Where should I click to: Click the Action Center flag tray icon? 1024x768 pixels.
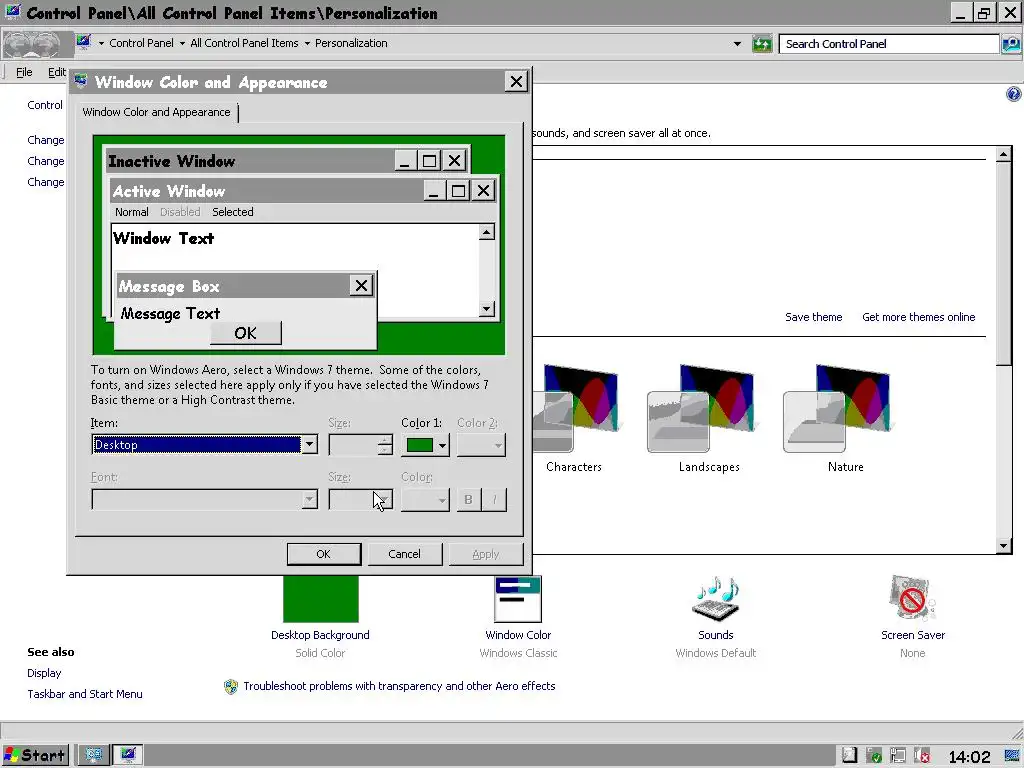(x=849, y=756)
